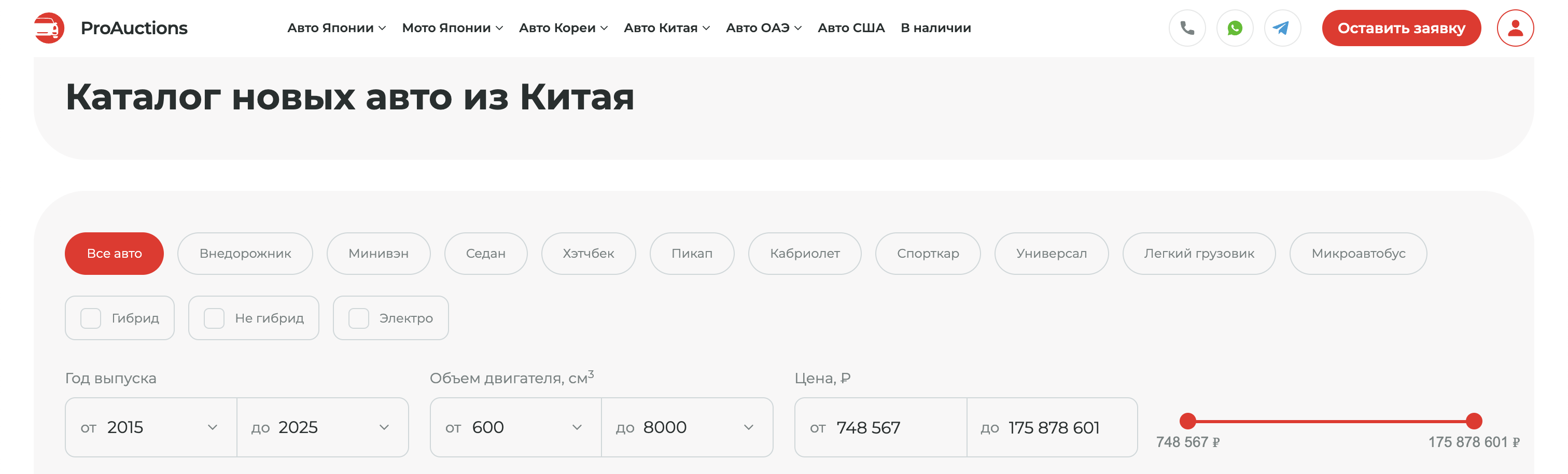Image resolution: width=1568 pixels, height=474 pixels.
Task: Check the Гибрид checkbox
Action: [91, 318]
